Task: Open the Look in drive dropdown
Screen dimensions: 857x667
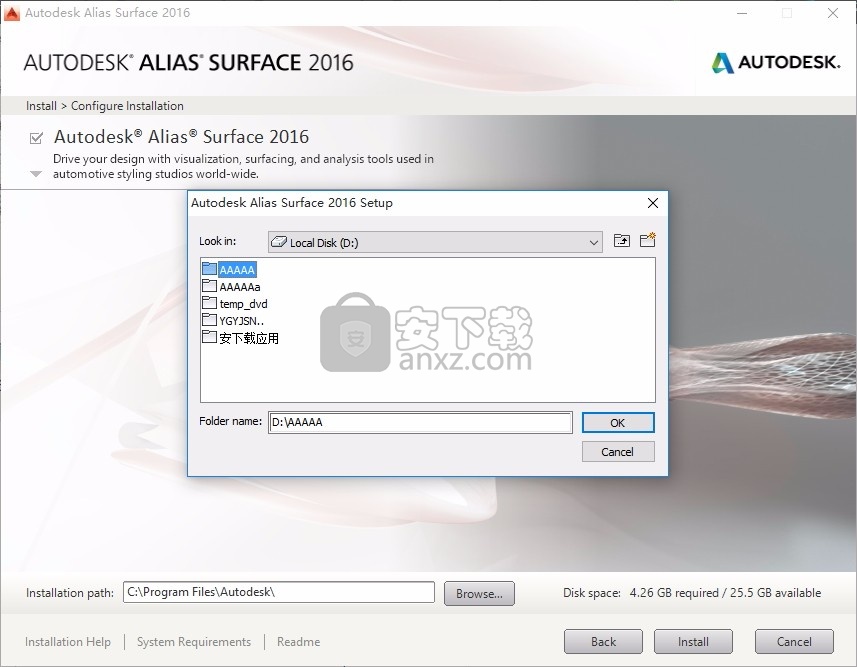Action: pos(435,242)
